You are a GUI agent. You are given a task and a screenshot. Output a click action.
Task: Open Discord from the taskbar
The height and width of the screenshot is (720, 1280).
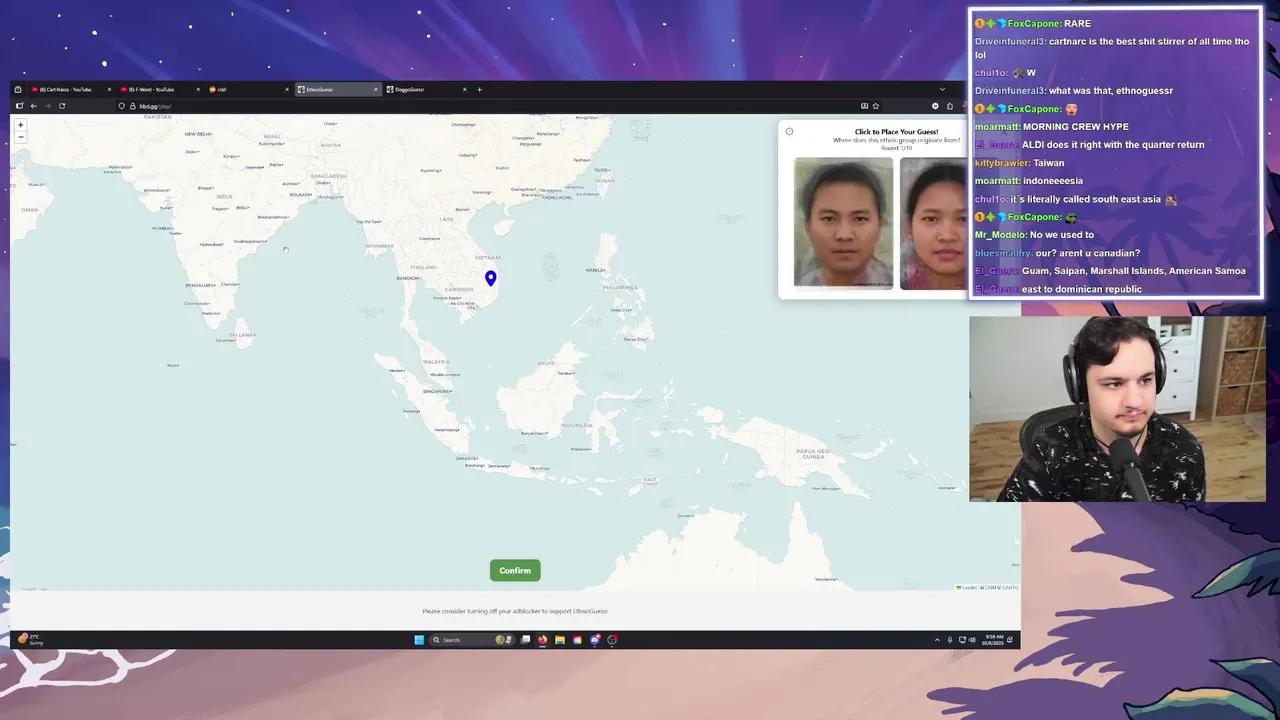595,640
